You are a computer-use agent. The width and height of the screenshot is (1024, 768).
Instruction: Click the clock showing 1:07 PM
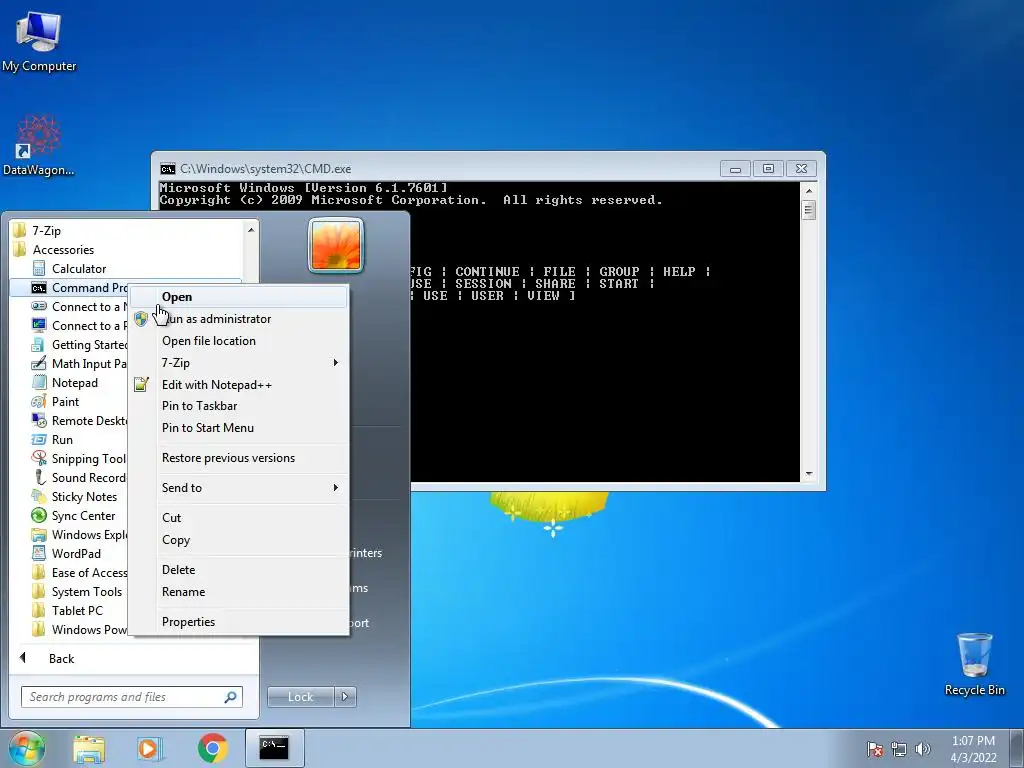973,749
